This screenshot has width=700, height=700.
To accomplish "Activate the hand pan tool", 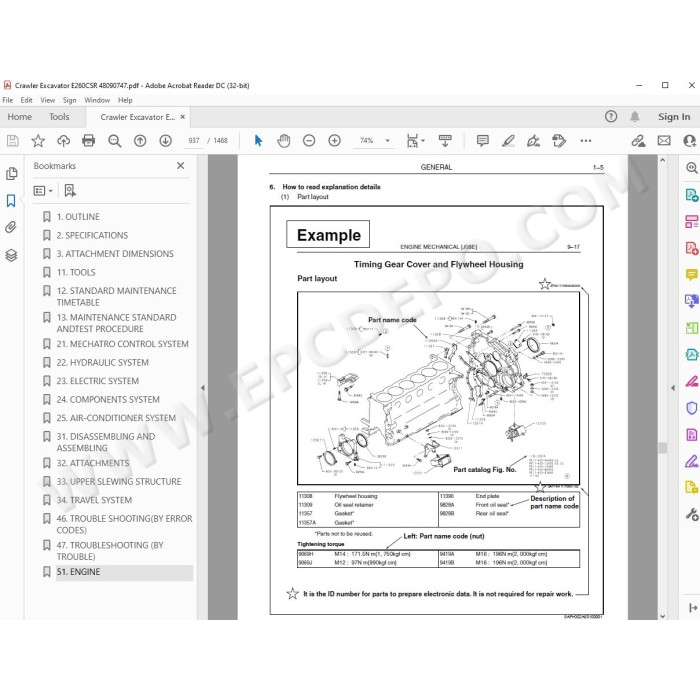I will (283, 141).
